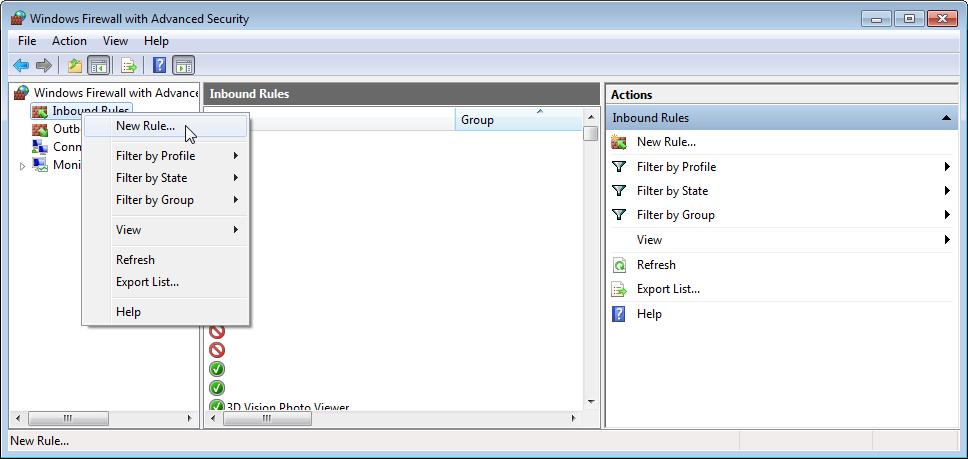
Task: Open Filter by Profile submenu in context menu
Action: coord(165,156)
